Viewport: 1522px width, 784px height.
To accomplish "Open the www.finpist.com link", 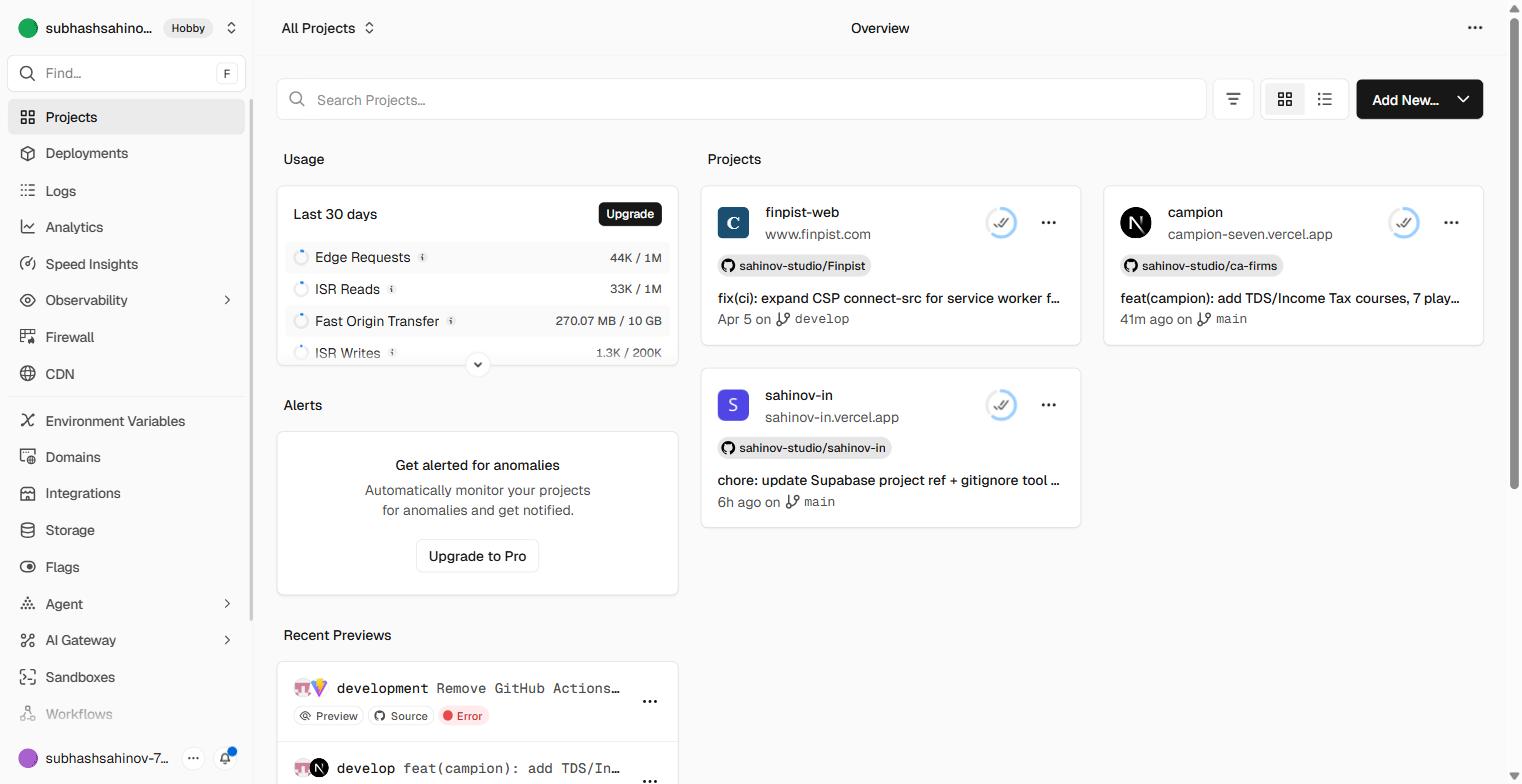I will [x=818, y=234].
